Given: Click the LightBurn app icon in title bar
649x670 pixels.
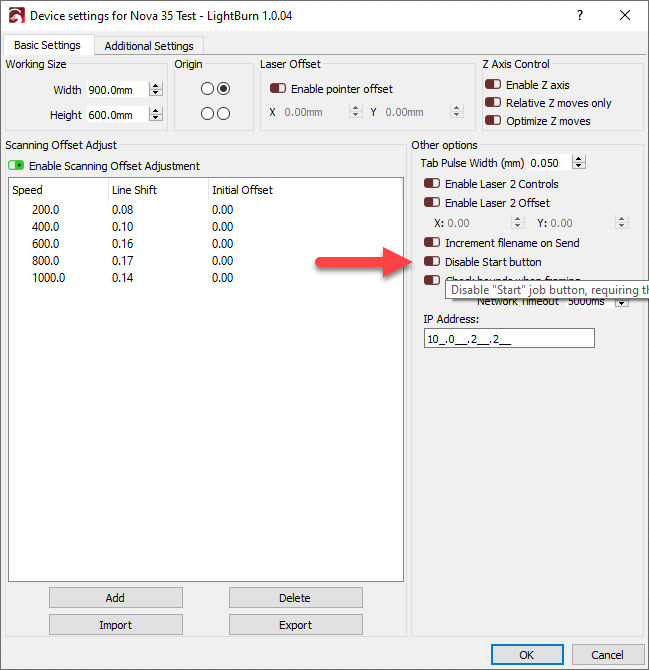Looking at the screenshot, I should (x=17, y=16).
